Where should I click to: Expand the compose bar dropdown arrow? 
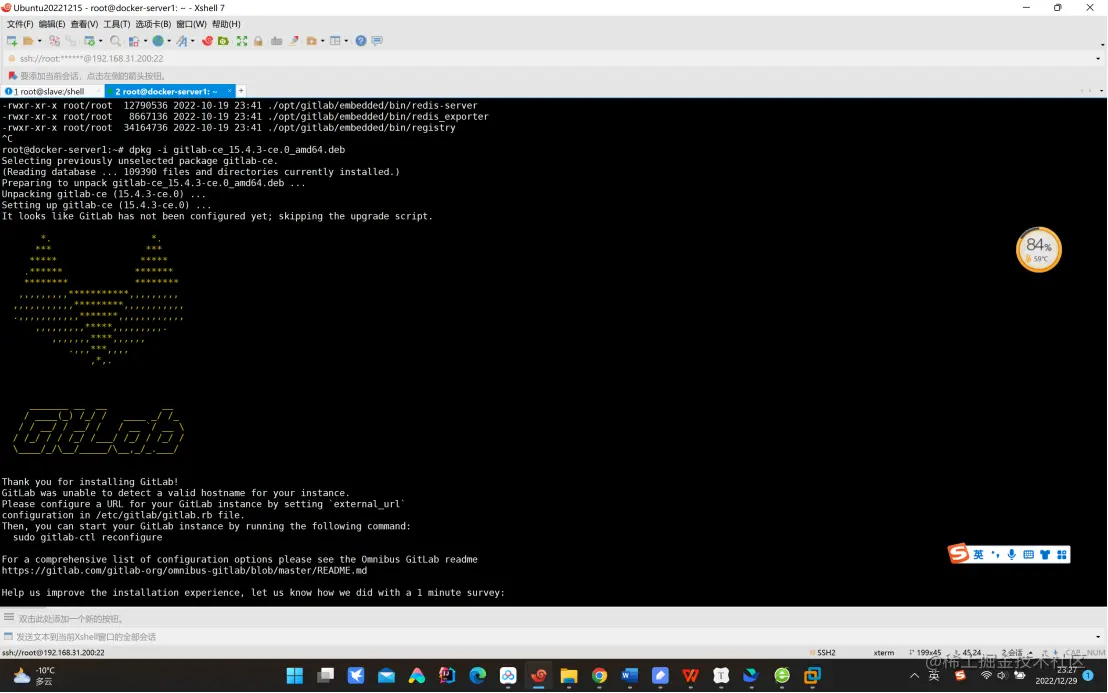pyautogui.click(x=1097, y=636)
